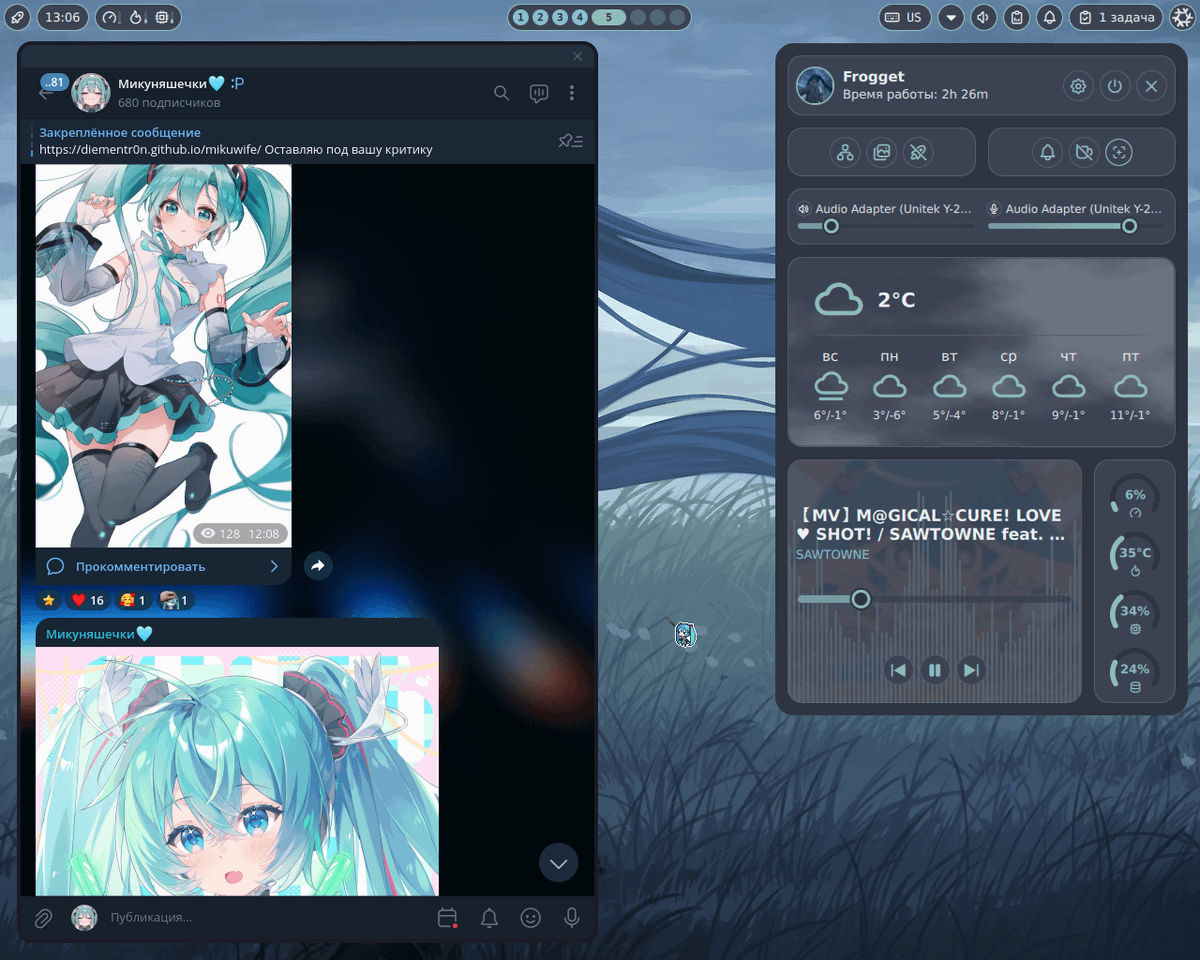Toggle notifications bell in Frogget panel

click(x=1047, y=152)
